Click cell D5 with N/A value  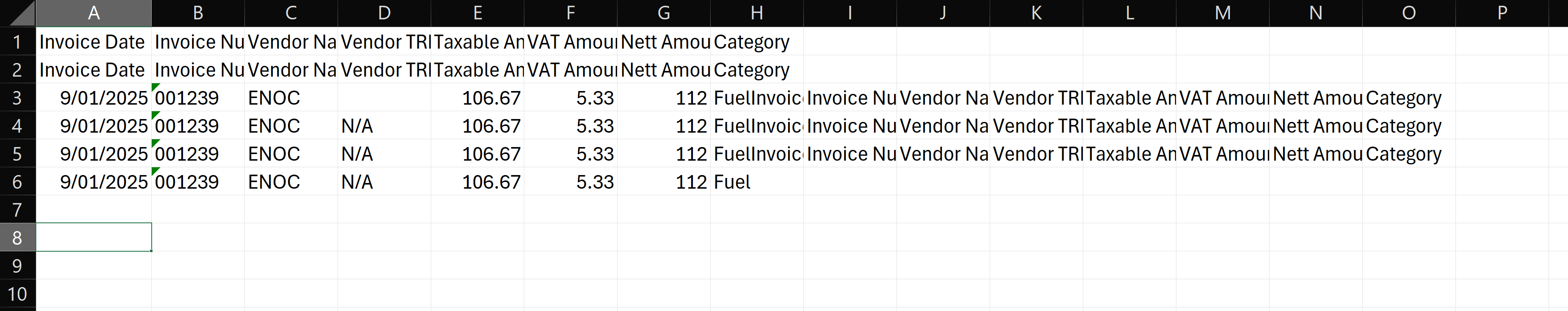click(384, 153)
